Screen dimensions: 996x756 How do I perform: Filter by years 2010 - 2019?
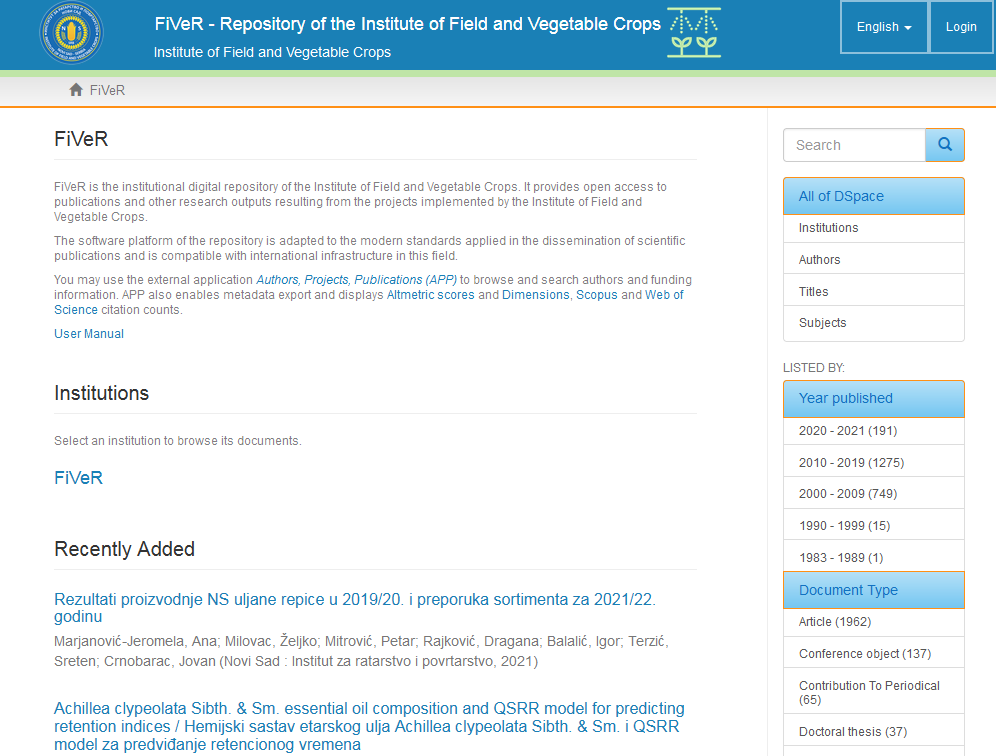pos(851,463)
